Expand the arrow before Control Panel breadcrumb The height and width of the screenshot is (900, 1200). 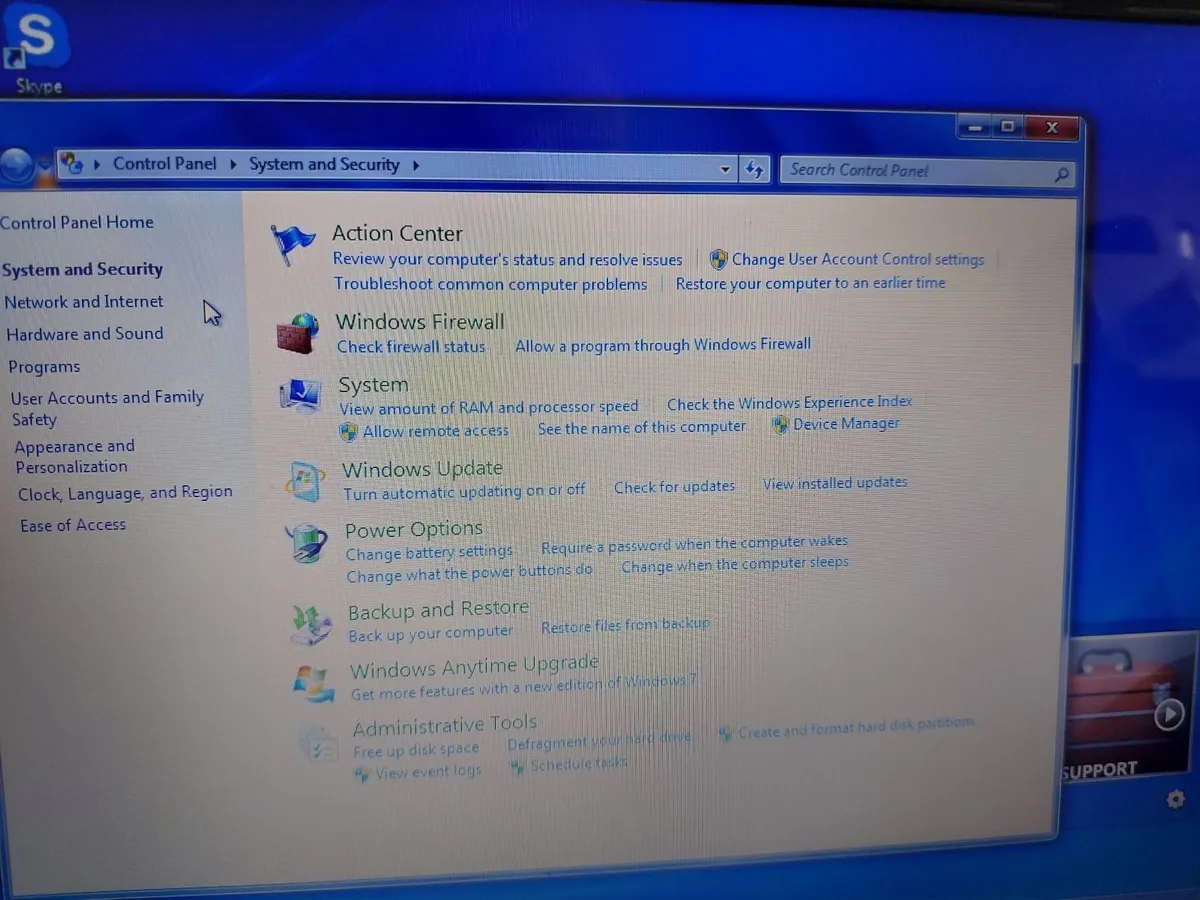click(x=97, y=164)
